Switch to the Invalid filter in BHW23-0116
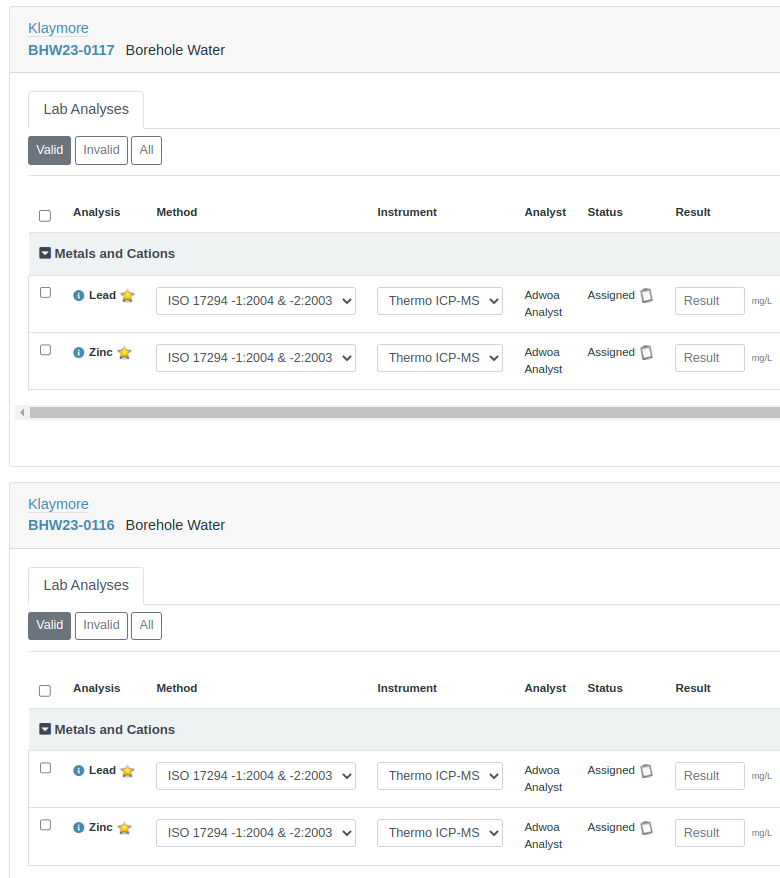780x878 pixels. pyautogui.click(x=101, y=626)
